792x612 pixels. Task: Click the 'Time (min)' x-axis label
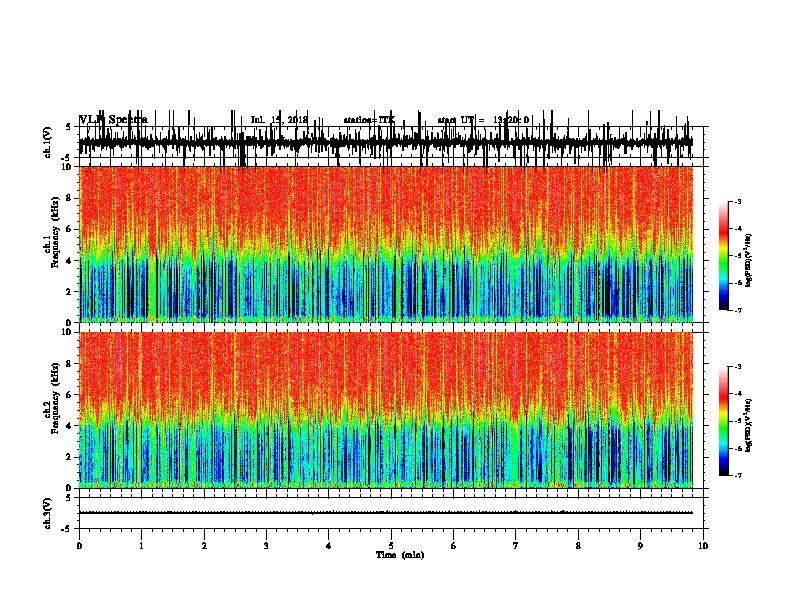pos(400,555)
